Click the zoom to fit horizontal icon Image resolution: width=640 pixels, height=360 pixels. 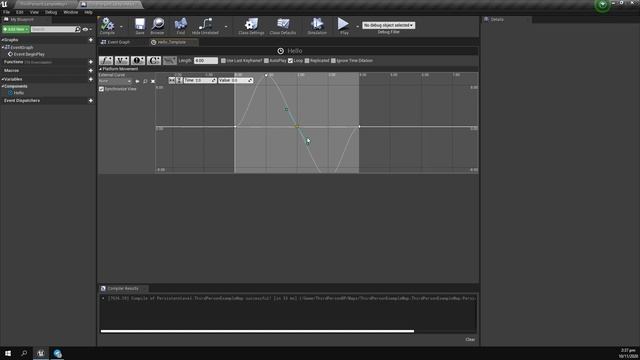(x=172, y=80)
